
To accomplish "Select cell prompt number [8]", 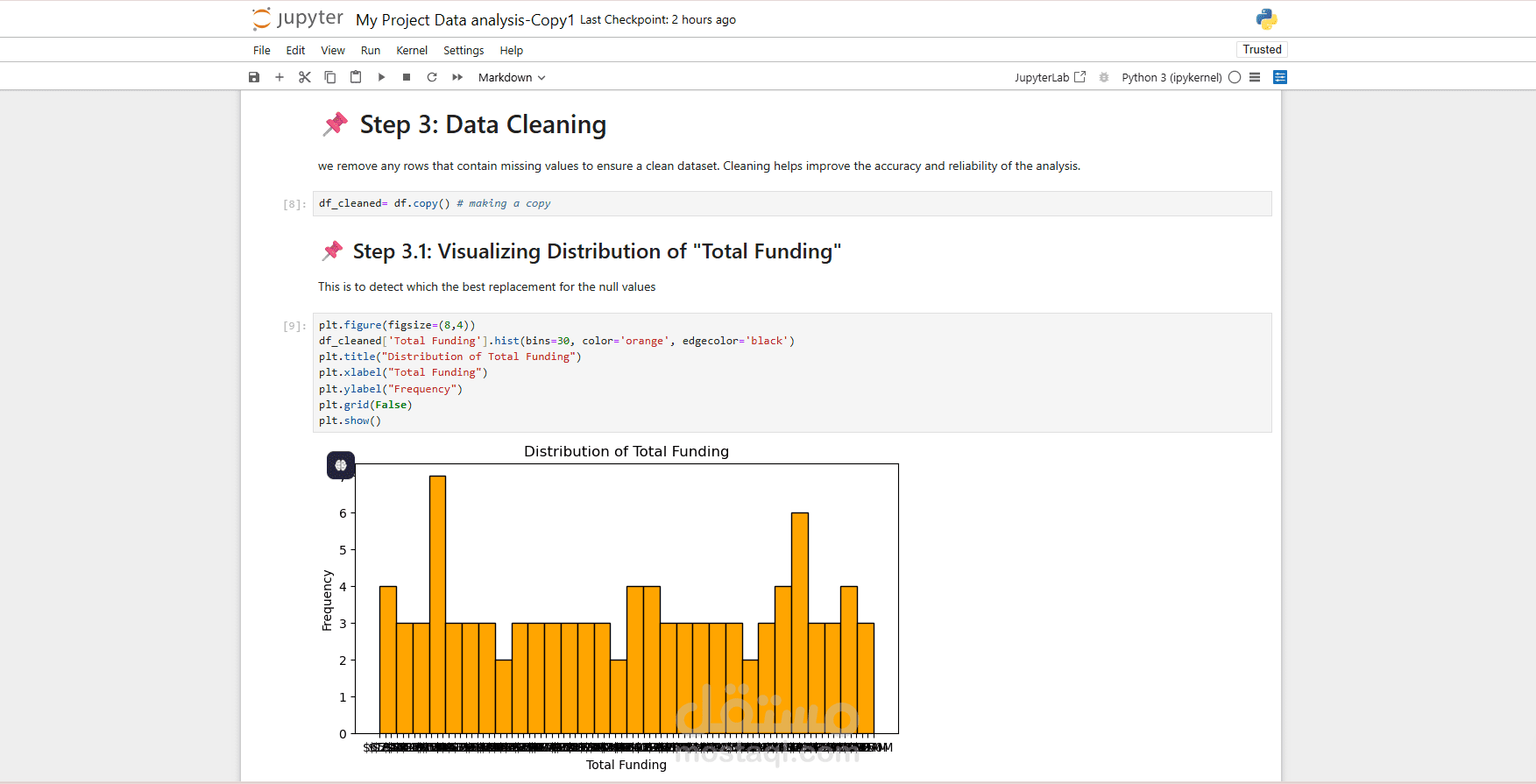I will 294,204.
